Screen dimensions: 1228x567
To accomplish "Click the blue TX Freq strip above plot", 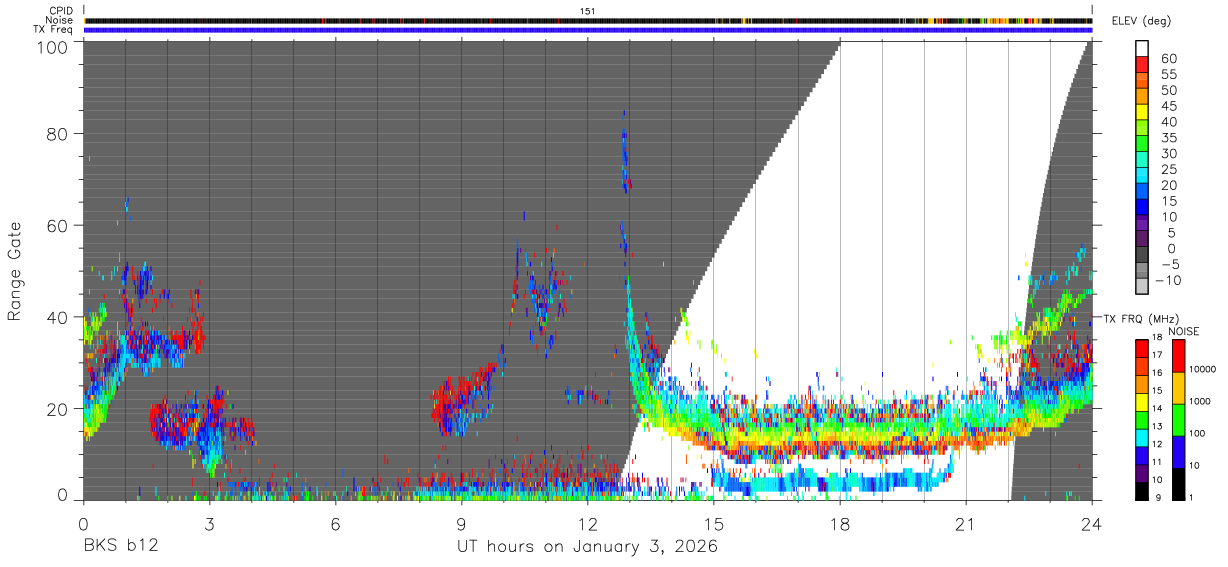I will tap(587, 30).
